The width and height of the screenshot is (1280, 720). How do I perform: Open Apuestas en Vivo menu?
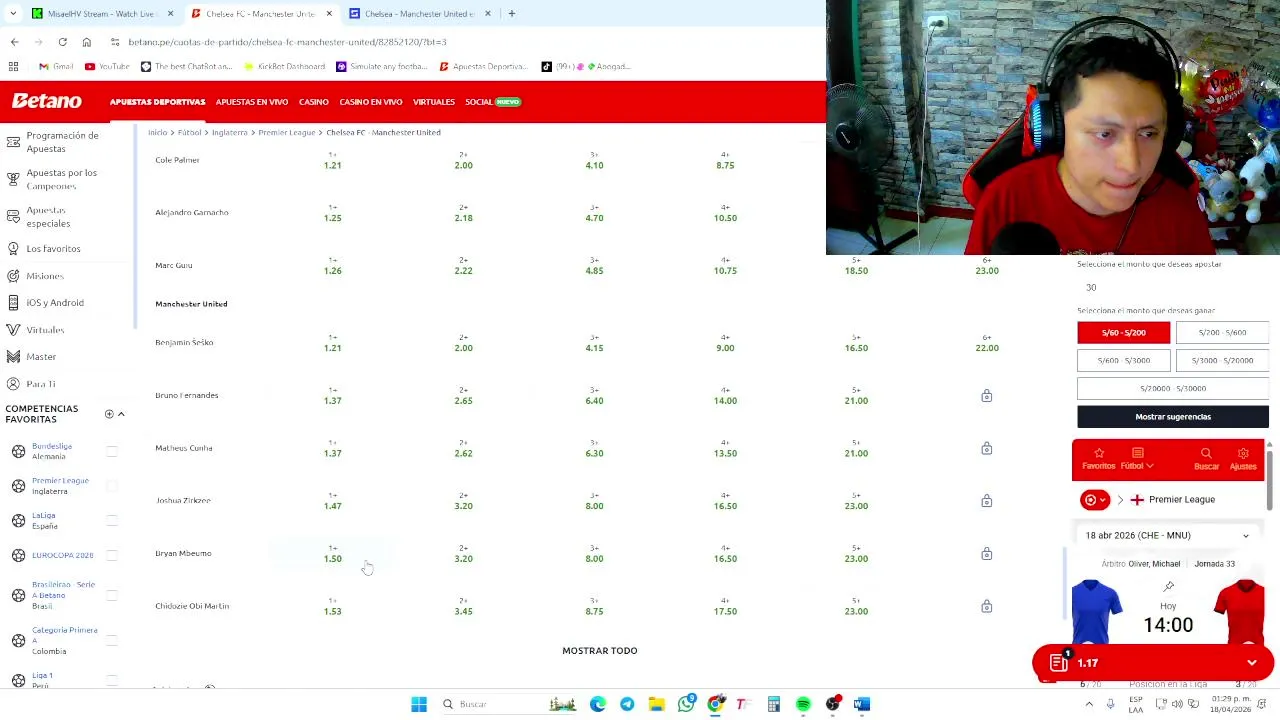(252, 102)
